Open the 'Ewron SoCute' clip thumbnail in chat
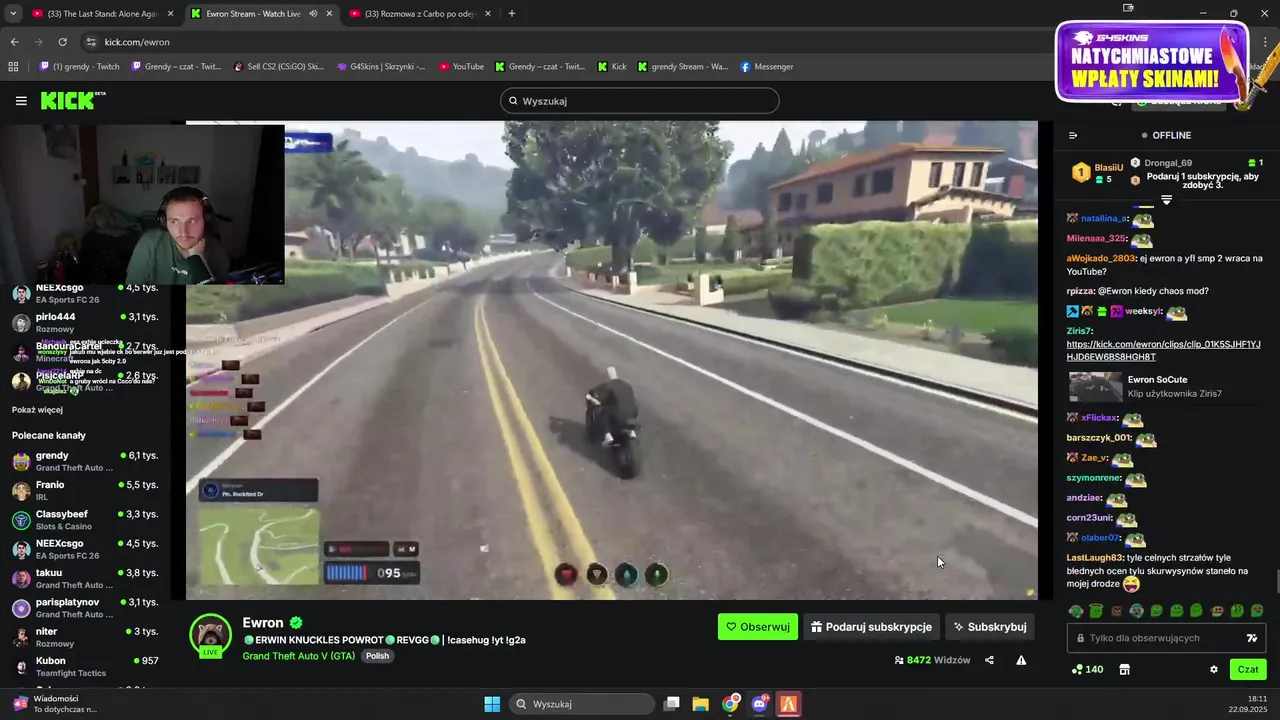The height and width of the screenshot is (720, 1280). 1096,386
